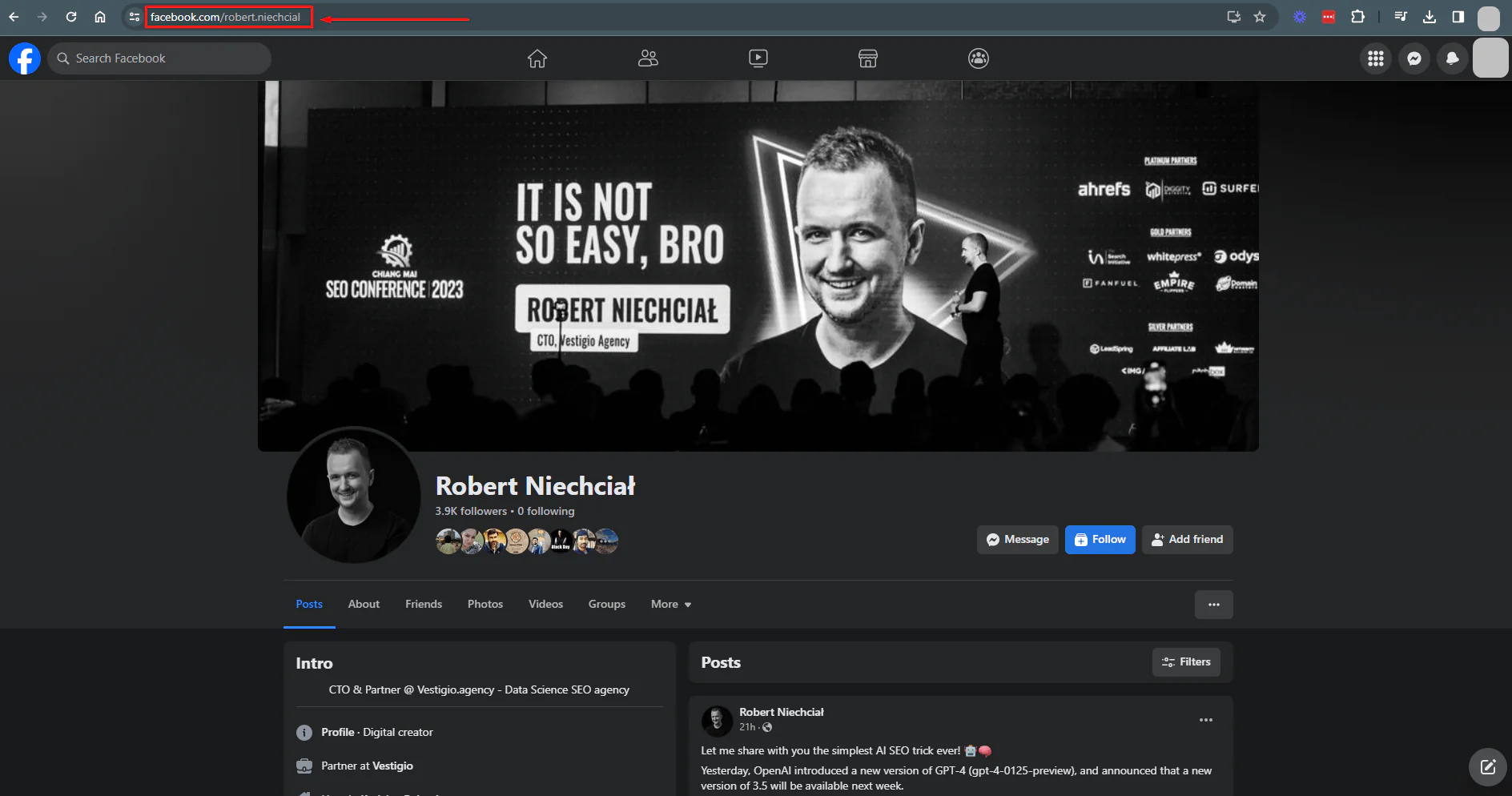Open the Friends icon in top navigation
The width and height of the screenshot is (1512, 796).
point(648,58)
